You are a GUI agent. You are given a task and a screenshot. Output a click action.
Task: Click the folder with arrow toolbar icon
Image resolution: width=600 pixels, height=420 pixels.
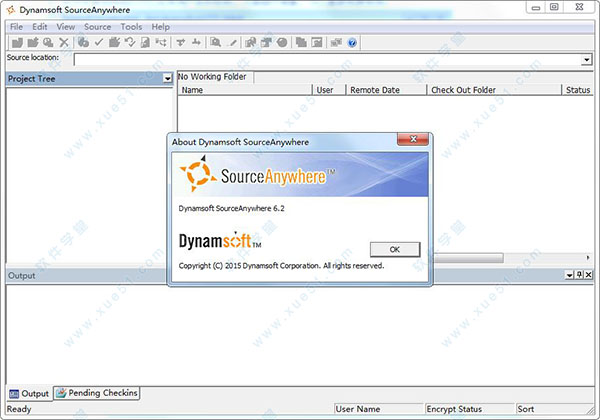pos(33,42)
